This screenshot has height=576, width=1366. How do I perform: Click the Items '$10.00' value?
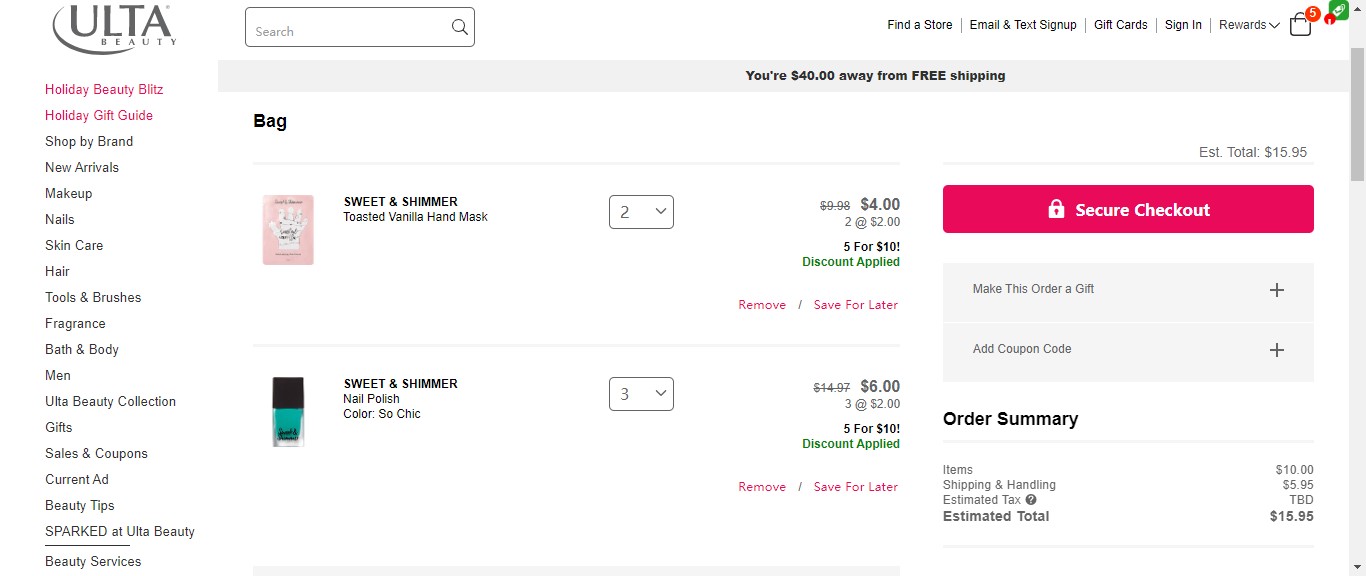coord(1295,470)
